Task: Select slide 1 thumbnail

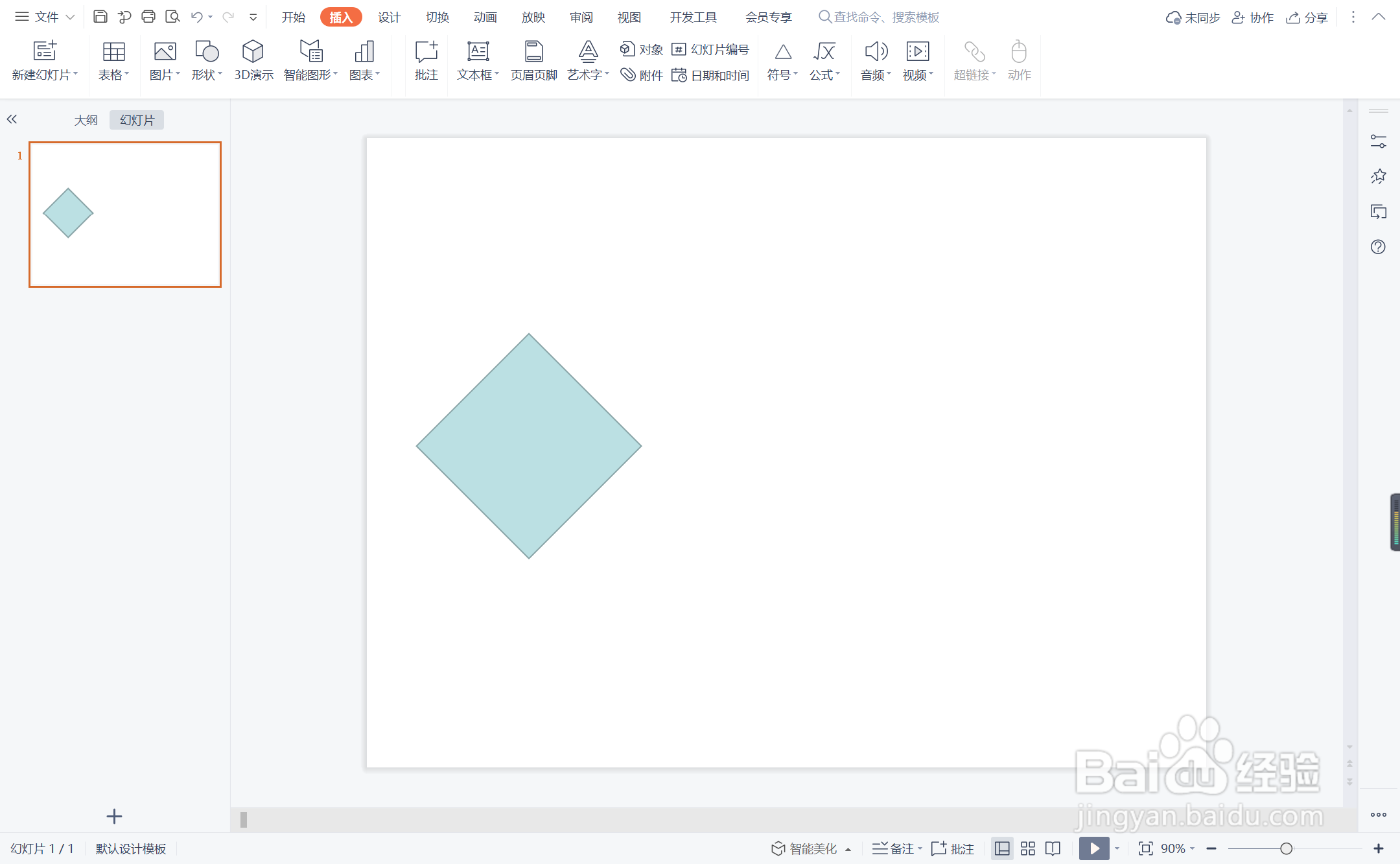Action: 125,214
